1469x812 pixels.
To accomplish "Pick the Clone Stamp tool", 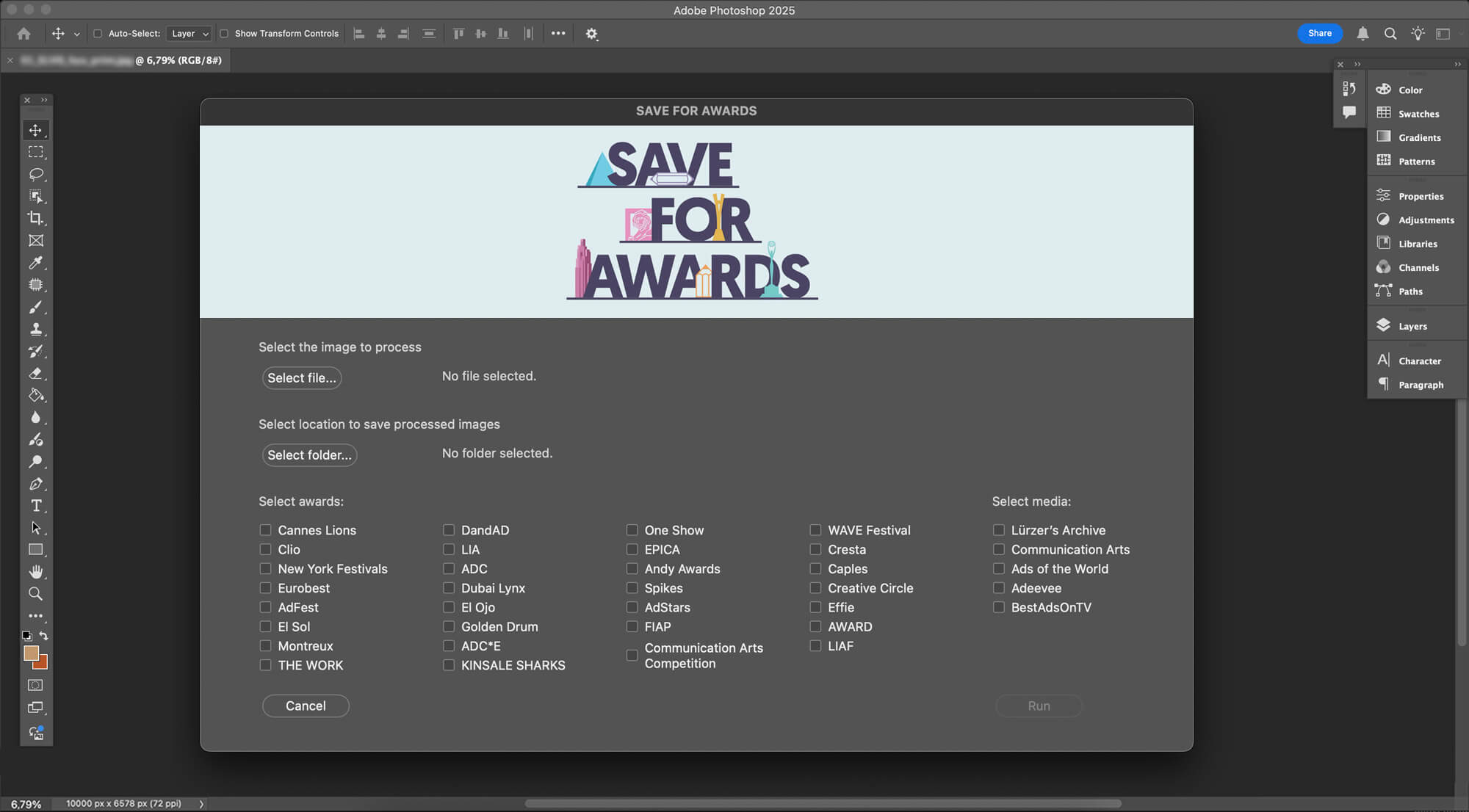I will (35, 329).
